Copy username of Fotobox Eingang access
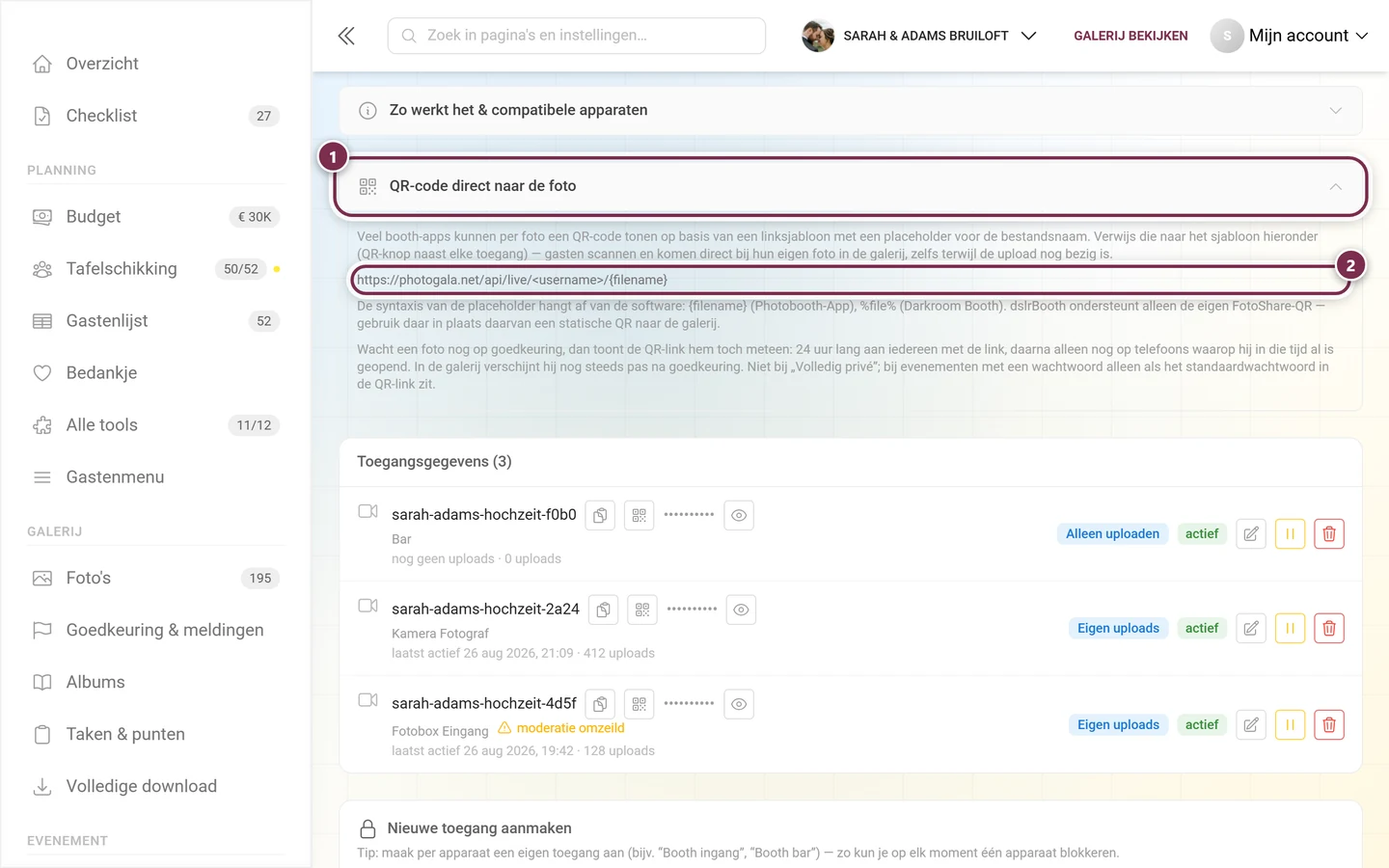The height and width of the screenshot is (868, 1389). click(600, 704)
